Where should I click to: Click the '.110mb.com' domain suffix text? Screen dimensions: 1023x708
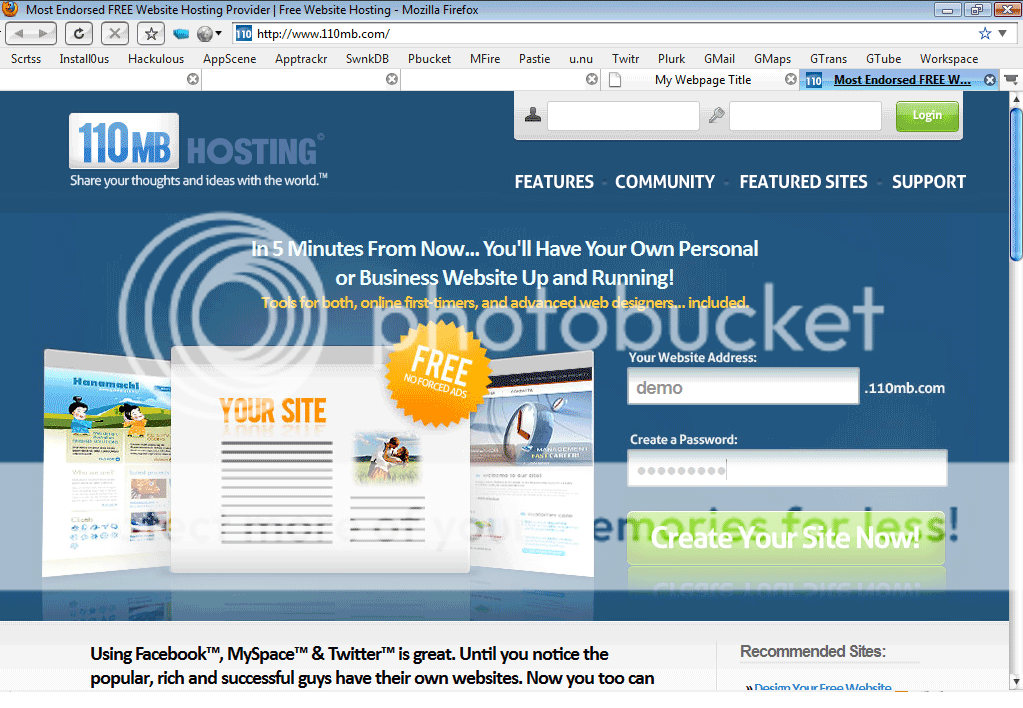[x=904, y=388]
